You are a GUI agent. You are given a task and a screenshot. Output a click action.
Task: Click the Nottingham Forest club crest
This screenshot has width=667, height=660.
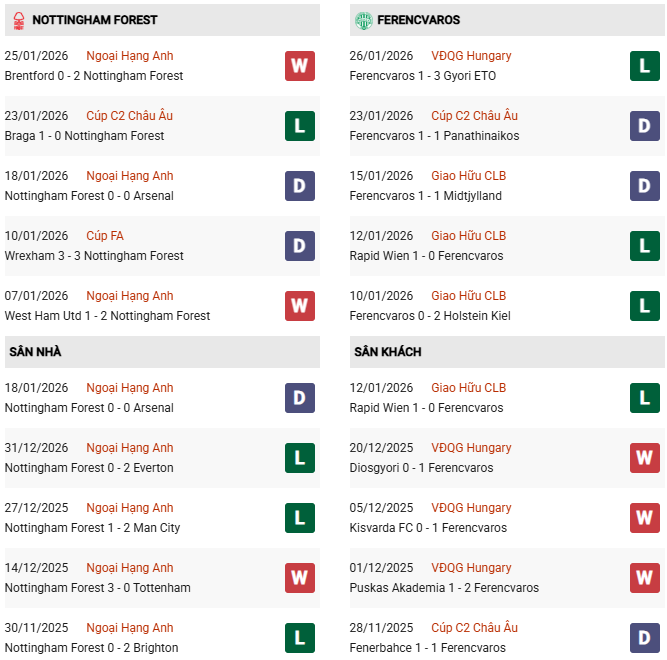[16, 20]
